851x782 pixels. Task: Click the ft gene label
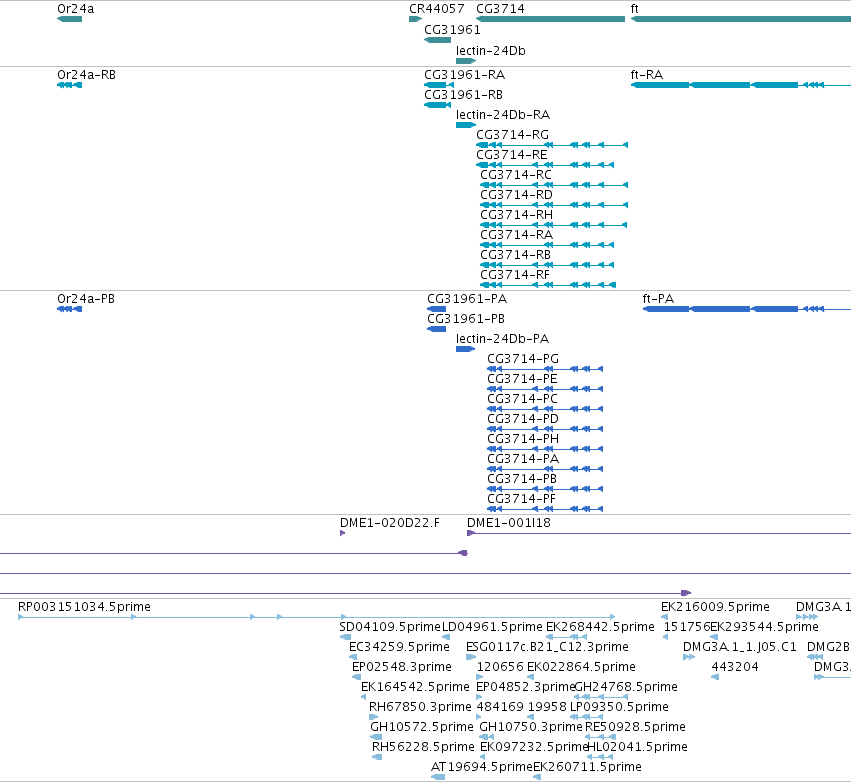pos(634,9)
